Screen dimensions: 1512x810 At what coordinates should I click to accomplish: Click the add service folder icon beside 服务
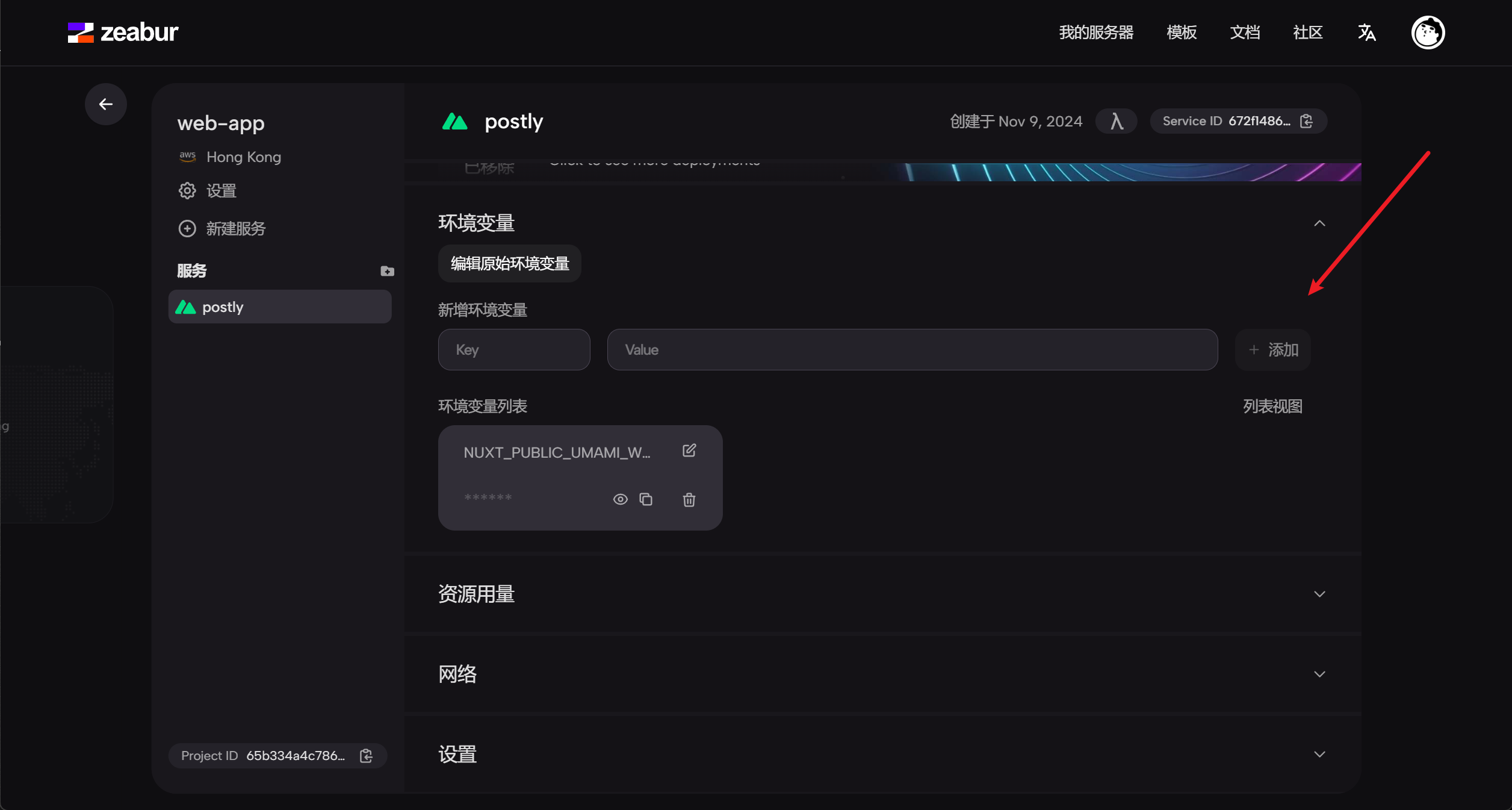[386, 271]
